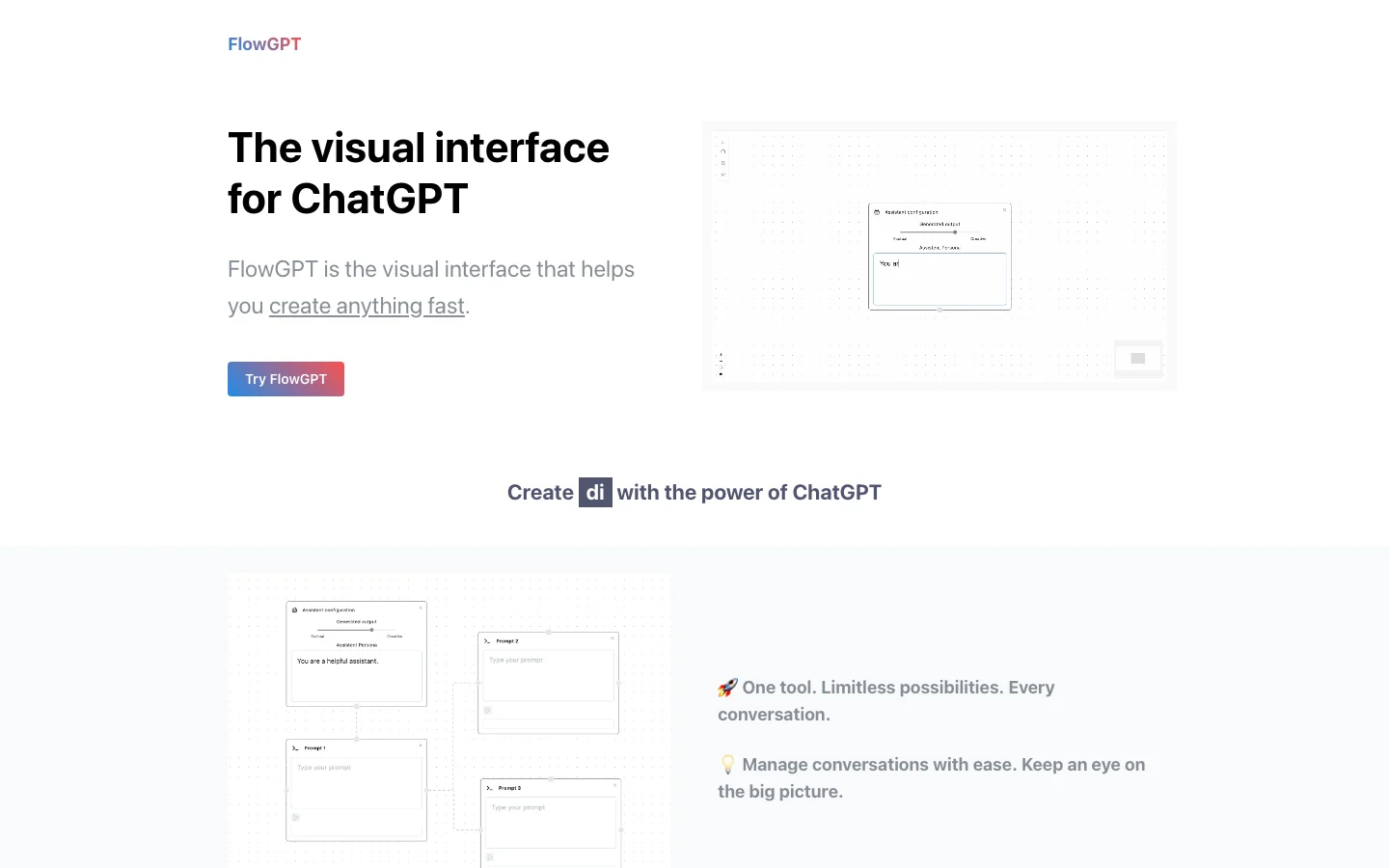Screen dimensions: 1389x868
Task: Click the Generated output slider in lower diagram
Action: point(357,630)
